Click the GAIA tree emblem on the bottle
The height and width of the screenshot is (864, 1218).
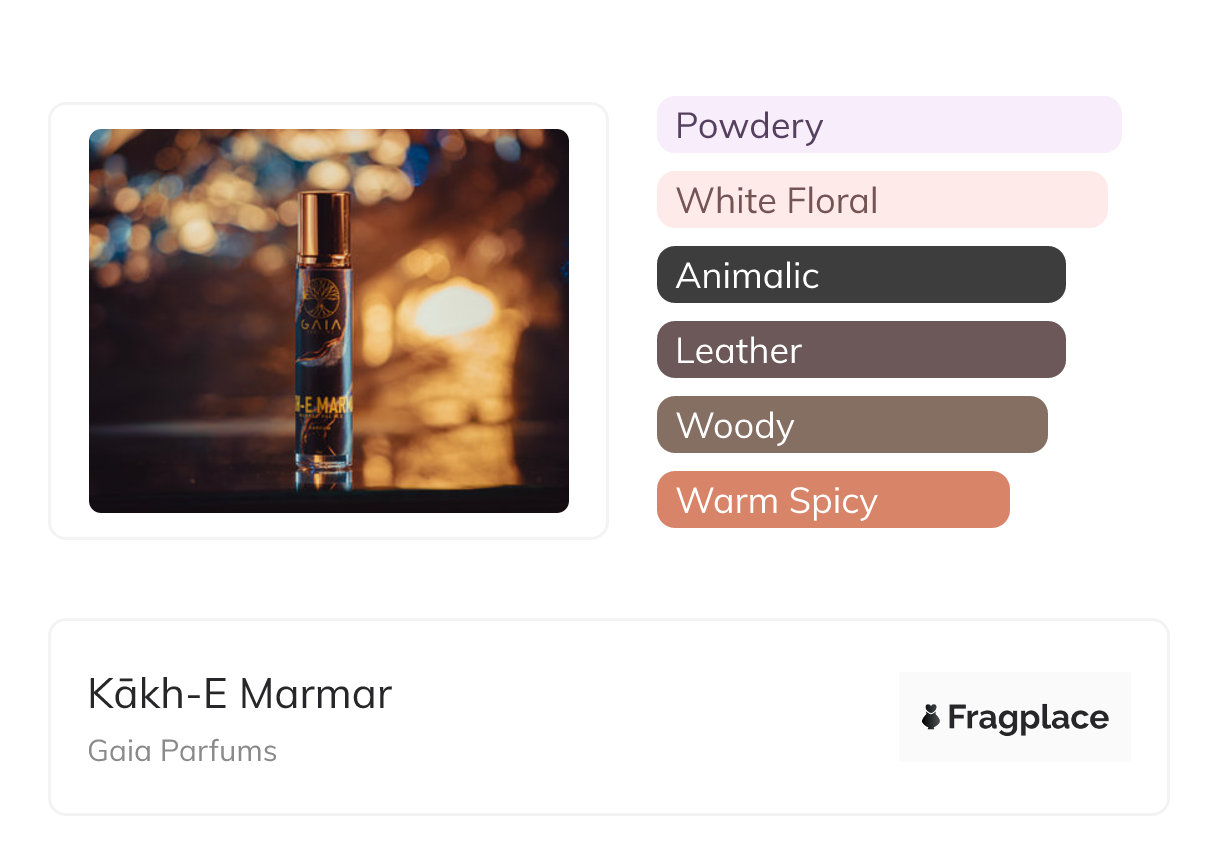click(x=323, y=299)
